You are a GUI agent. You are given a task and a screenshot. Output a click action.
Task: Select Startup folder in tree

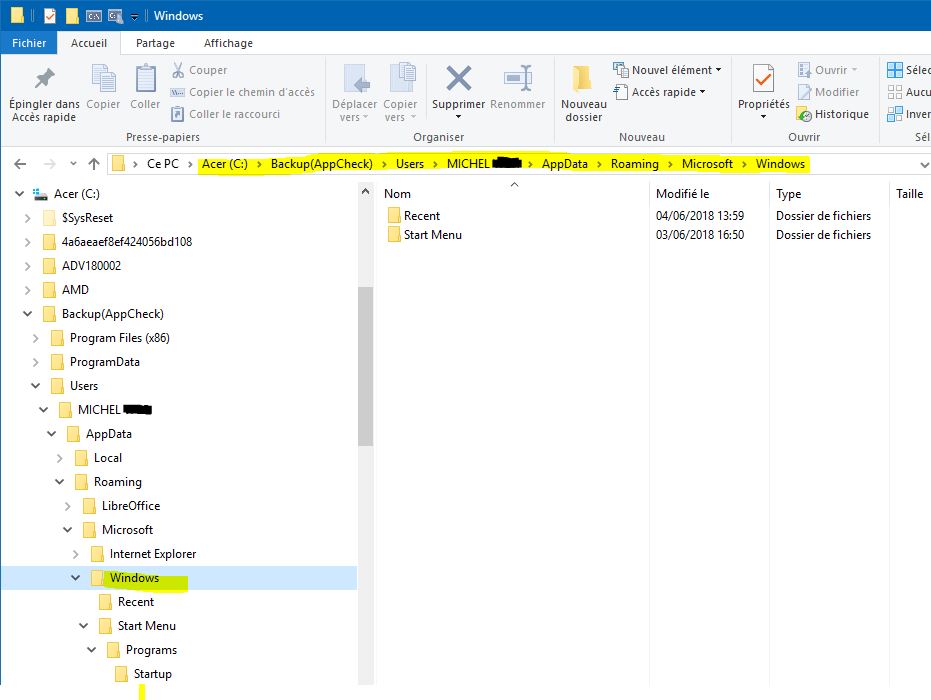(144, 674)
